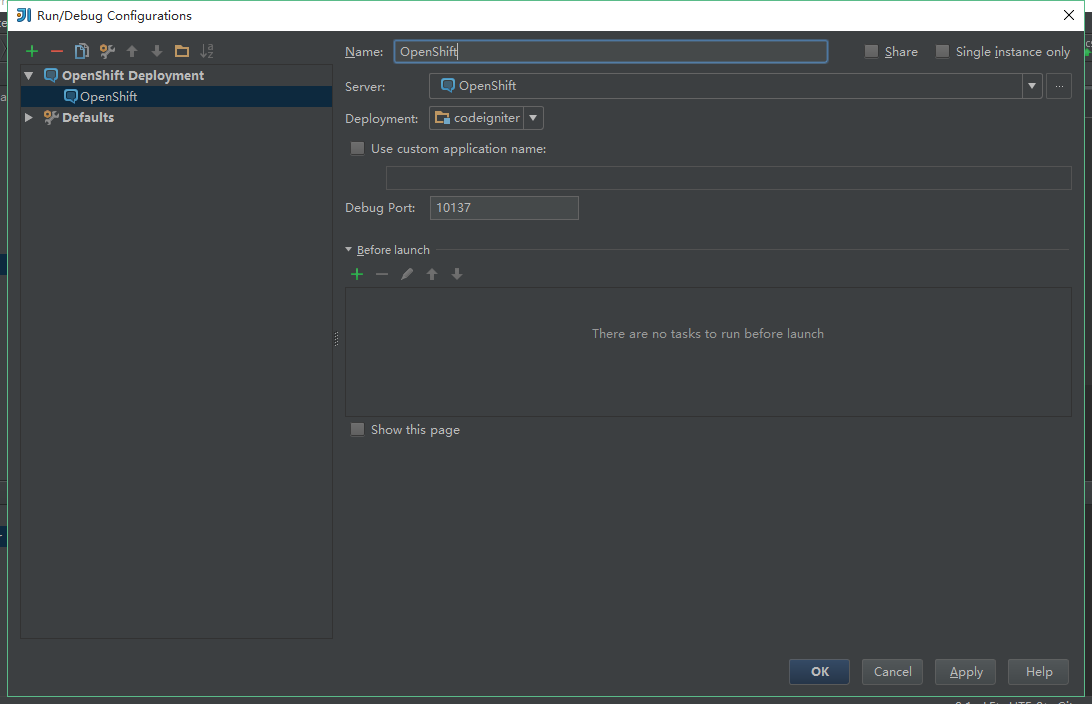
Task: Enable Single instance only
Action: coord(942,52)
